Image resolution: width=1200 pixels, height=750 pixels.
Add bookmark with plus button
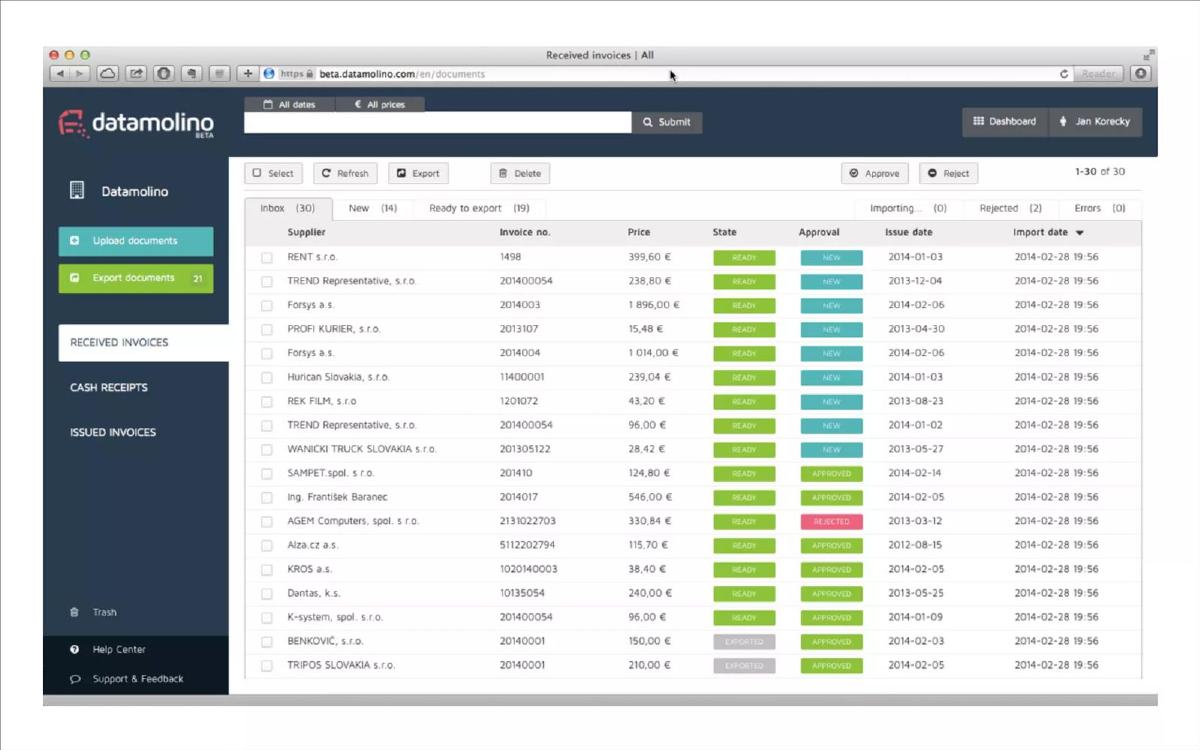pos(248,74)
